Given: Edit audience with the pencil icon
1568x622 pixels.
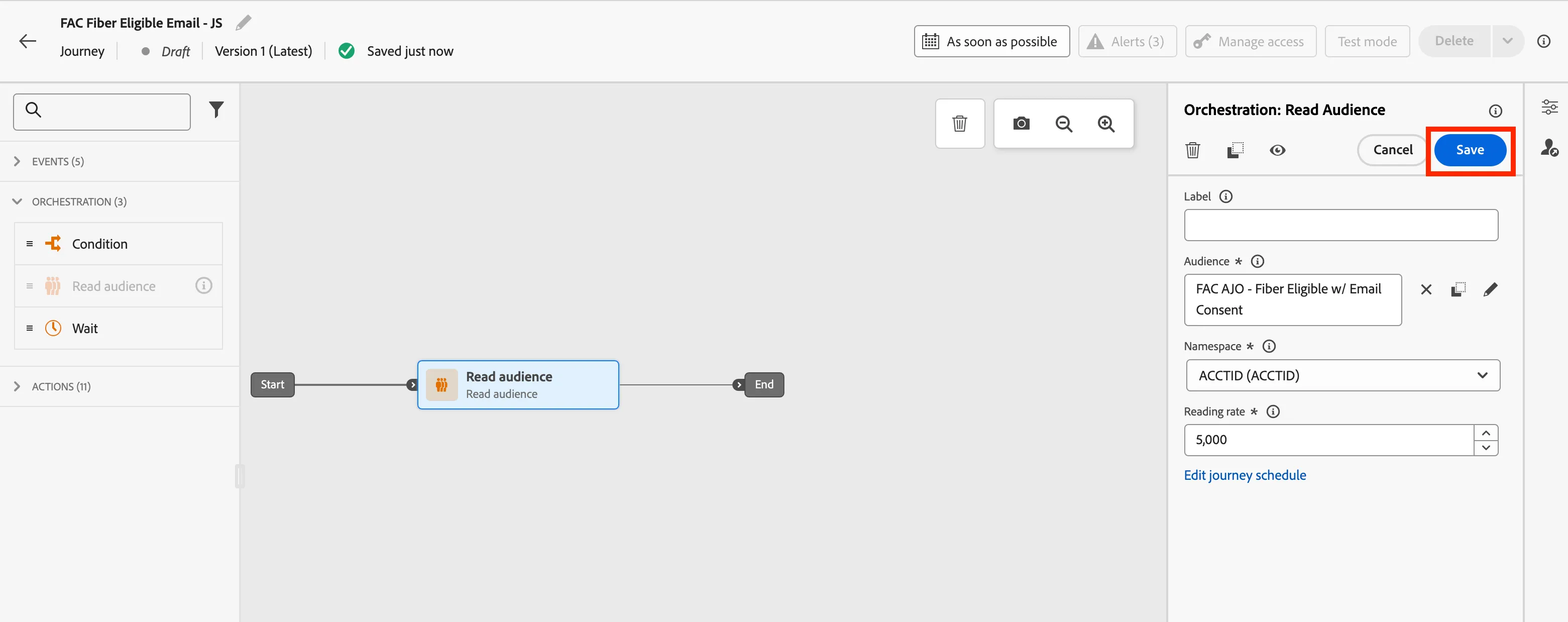Looking at the screenshot, I should pos(1490,289).
